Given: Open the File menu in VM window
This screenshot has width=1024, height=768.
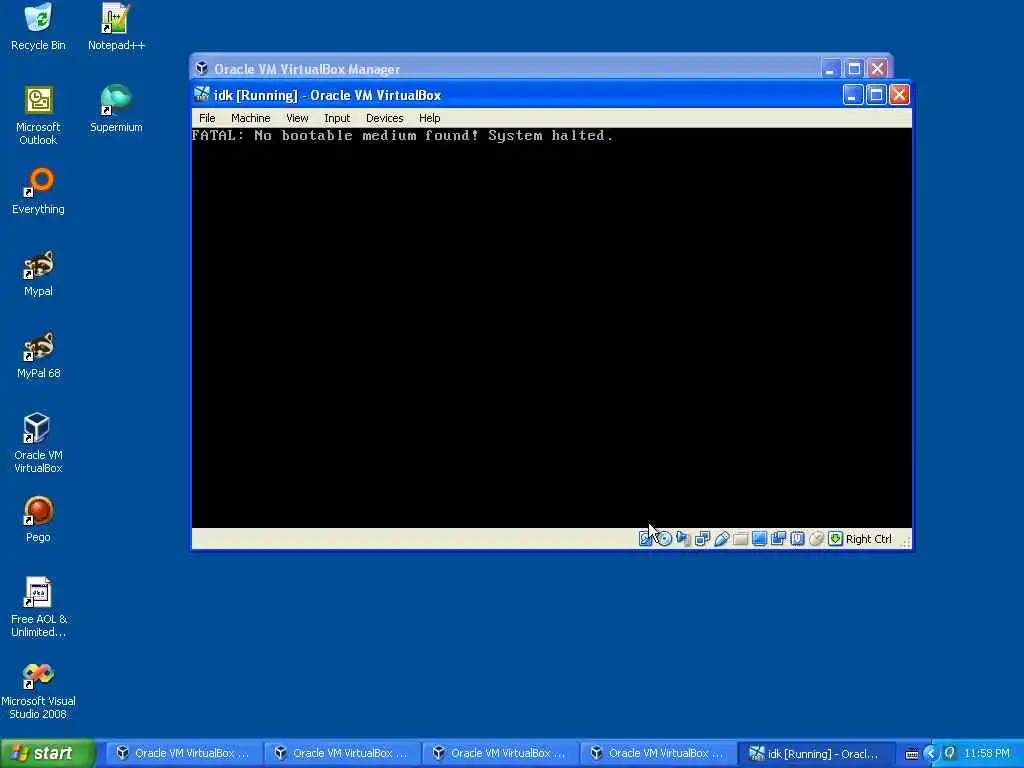Looking at the screenshot, I should [x=207, y=118].
